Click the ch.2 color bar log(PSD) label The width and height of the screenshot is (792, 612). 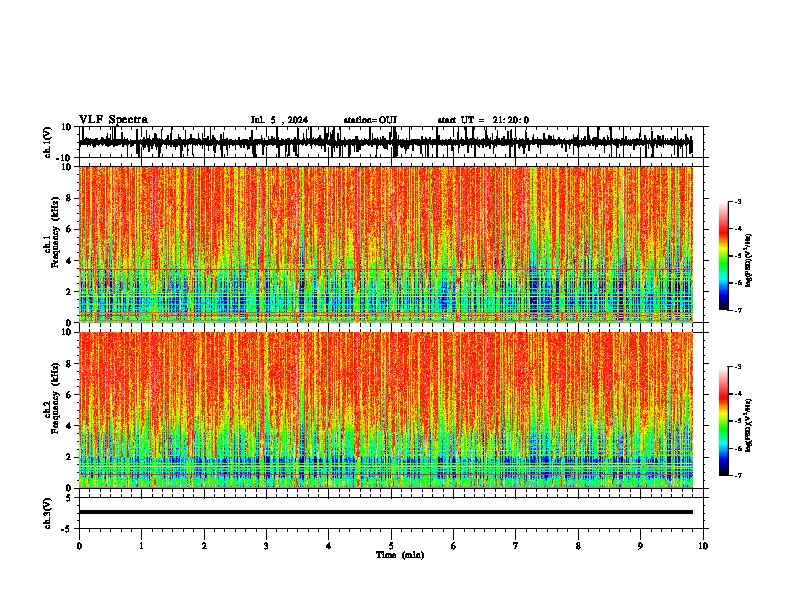[x=749, y=425]
